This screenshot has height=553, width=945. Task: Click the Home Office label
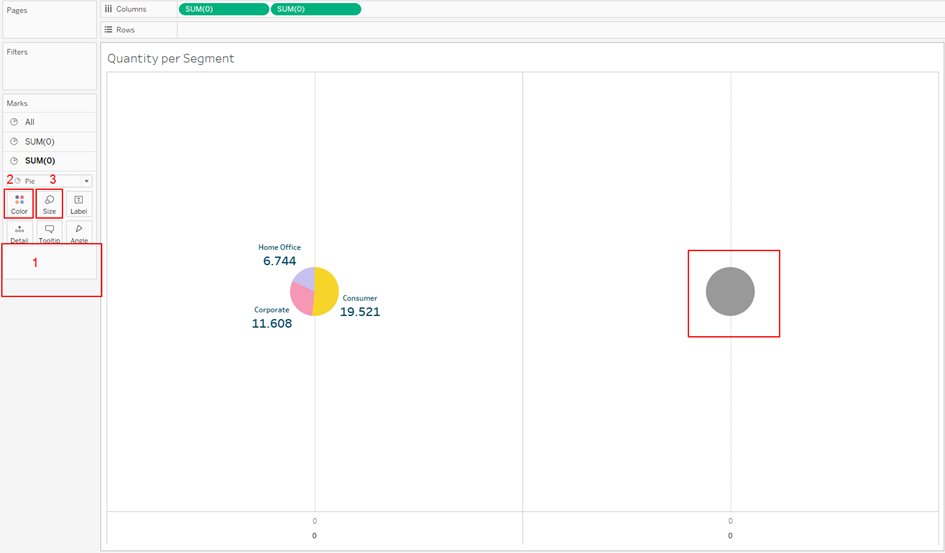coord(280,247)
